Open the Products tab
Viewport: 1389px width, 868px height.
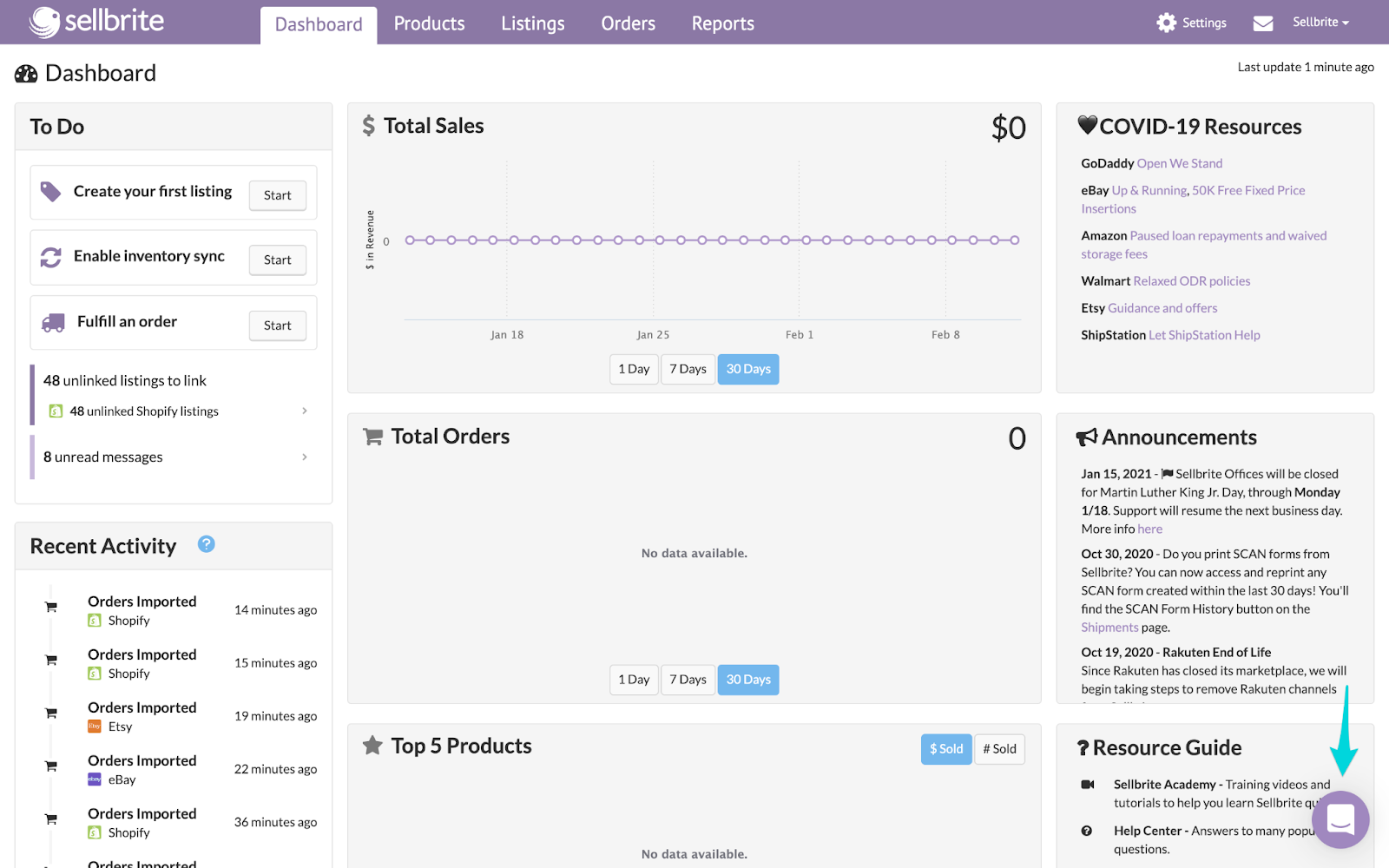430,23
